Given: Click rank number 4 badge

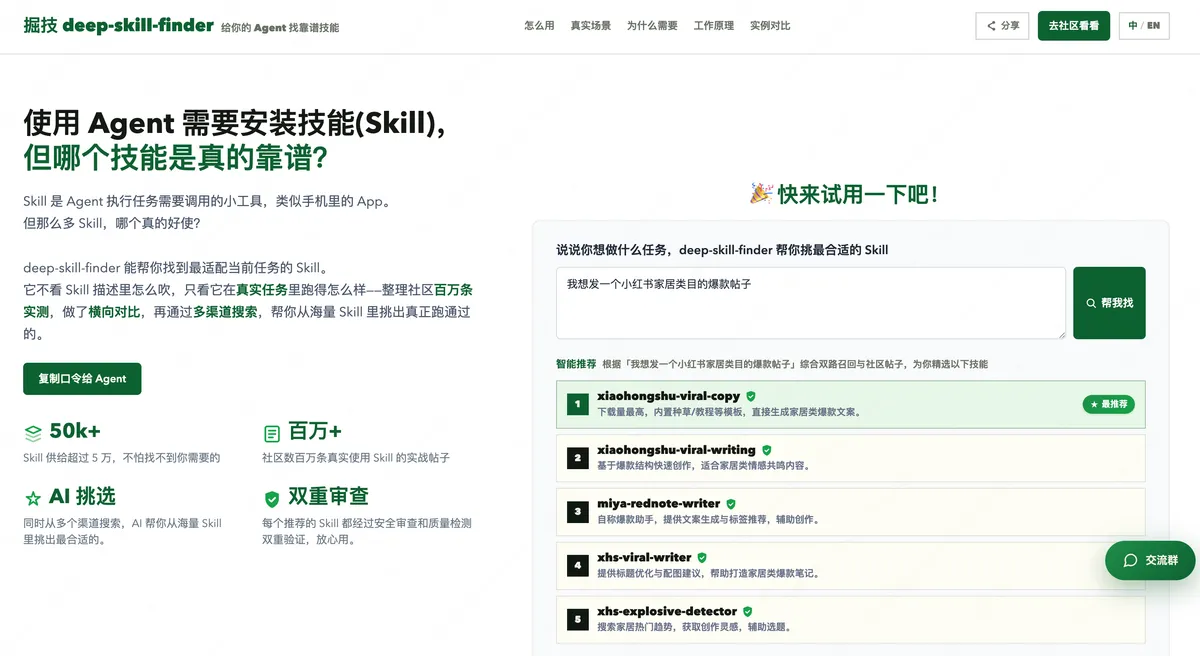Looking at the screenshot, I should click(x=577, y=566).
